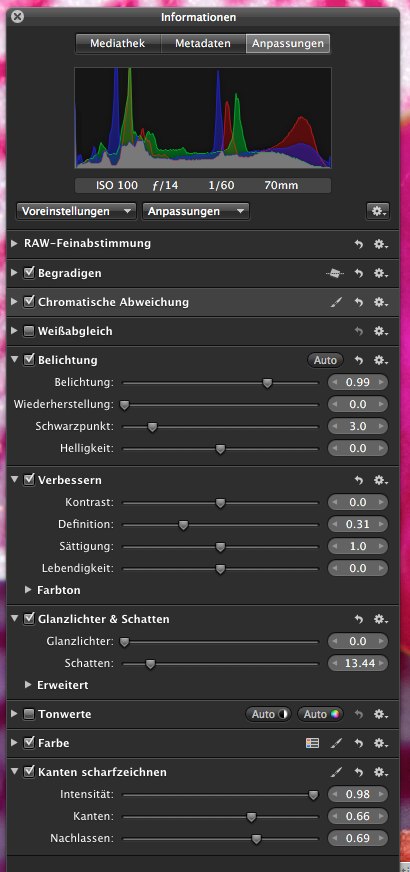Select the brush icon for Kanten scharfzeichnen
This screenshot has height=872, width=410.
(x=337, y=772)
